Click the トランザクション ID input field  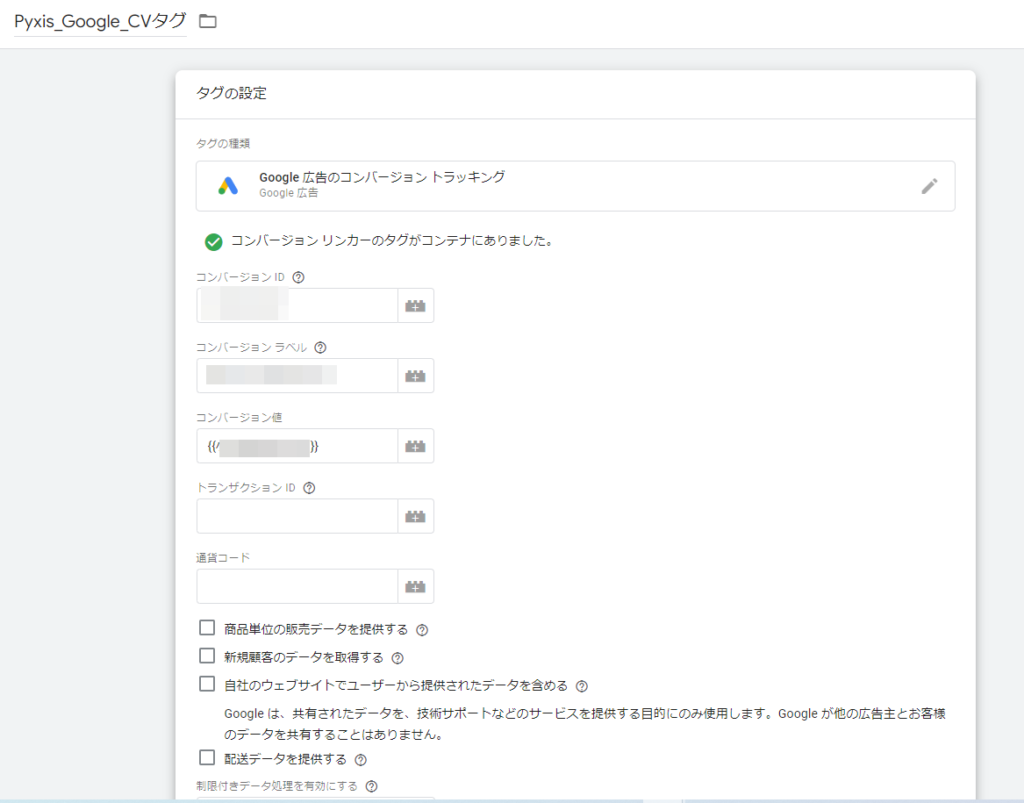tap(297, 516)
